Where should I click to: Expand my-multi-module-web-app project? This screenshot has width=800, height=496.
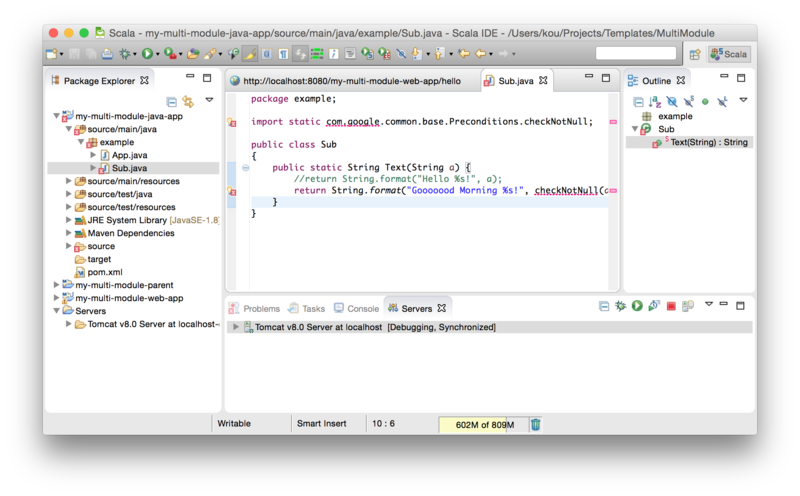(x=57, y=298)
